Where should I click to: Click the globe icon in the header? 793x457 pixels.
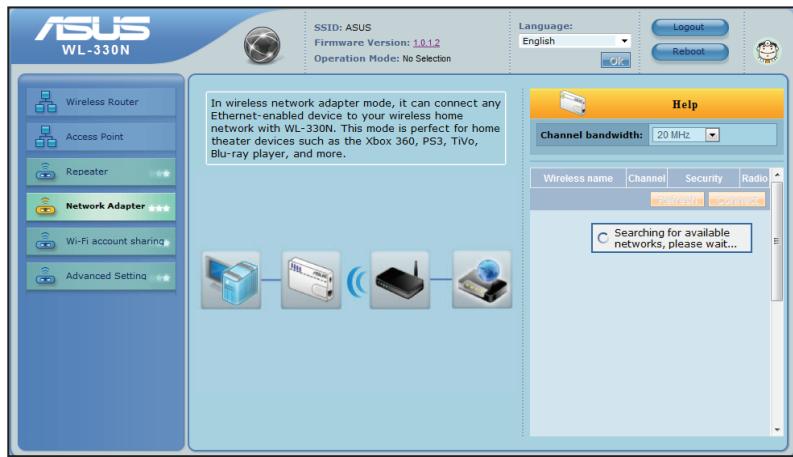(x=262, y=45)
